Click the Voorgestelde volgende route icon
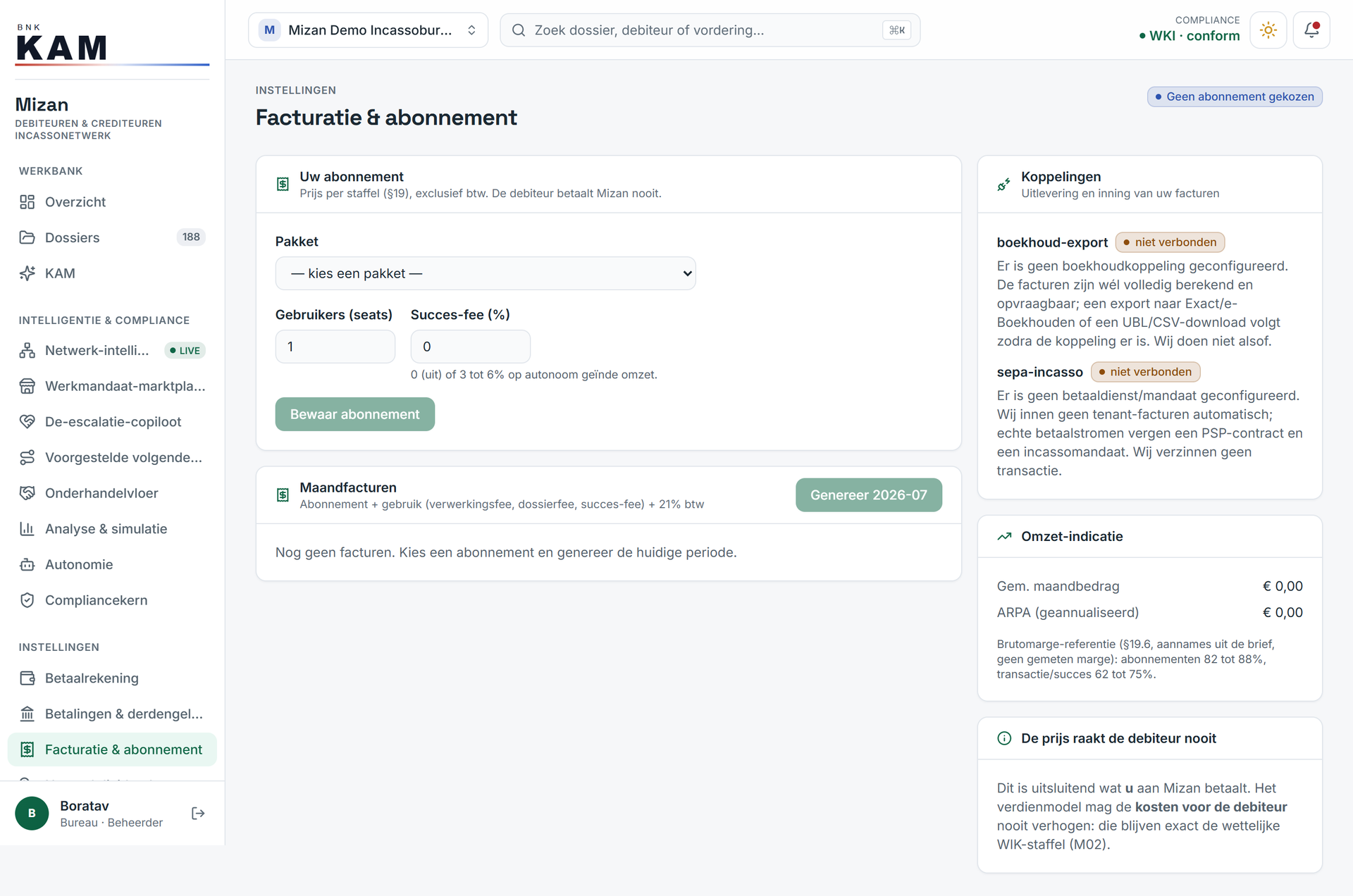This screenshot has height=896, width=1353. (27, 458)
